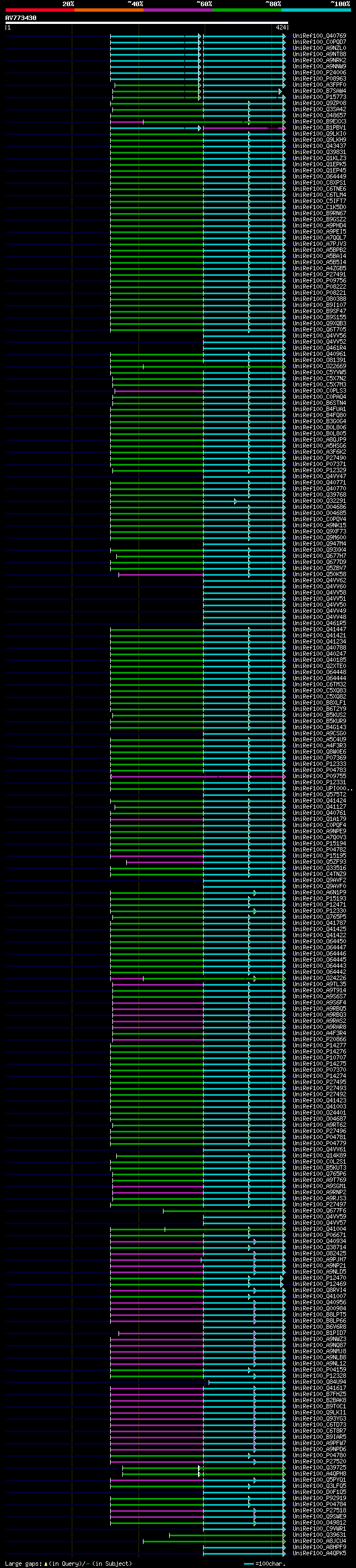Select label UniRef100_P12331

point(319,782)
